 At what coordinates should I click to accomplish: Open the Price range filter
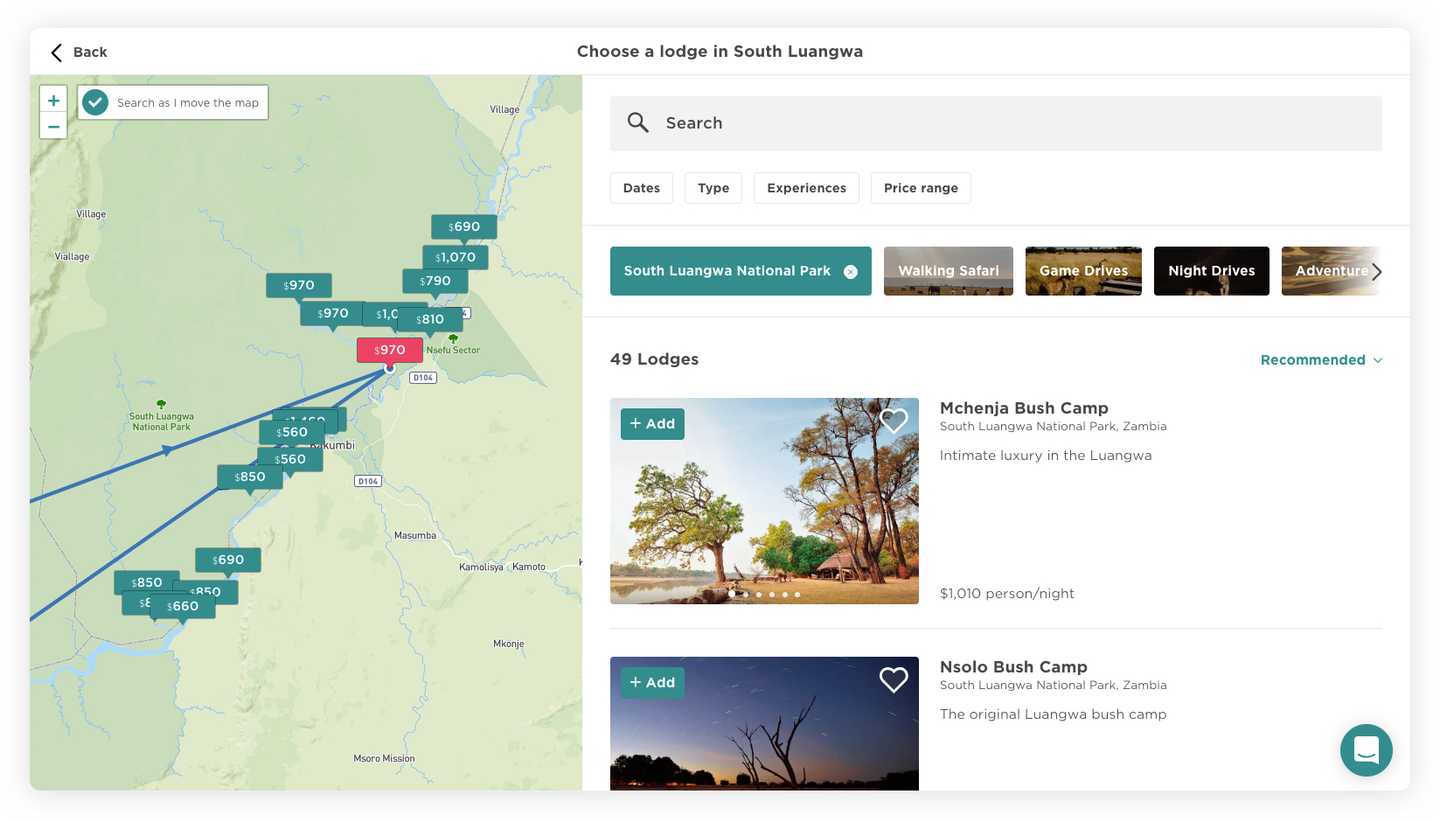click(x=920, y=188)
